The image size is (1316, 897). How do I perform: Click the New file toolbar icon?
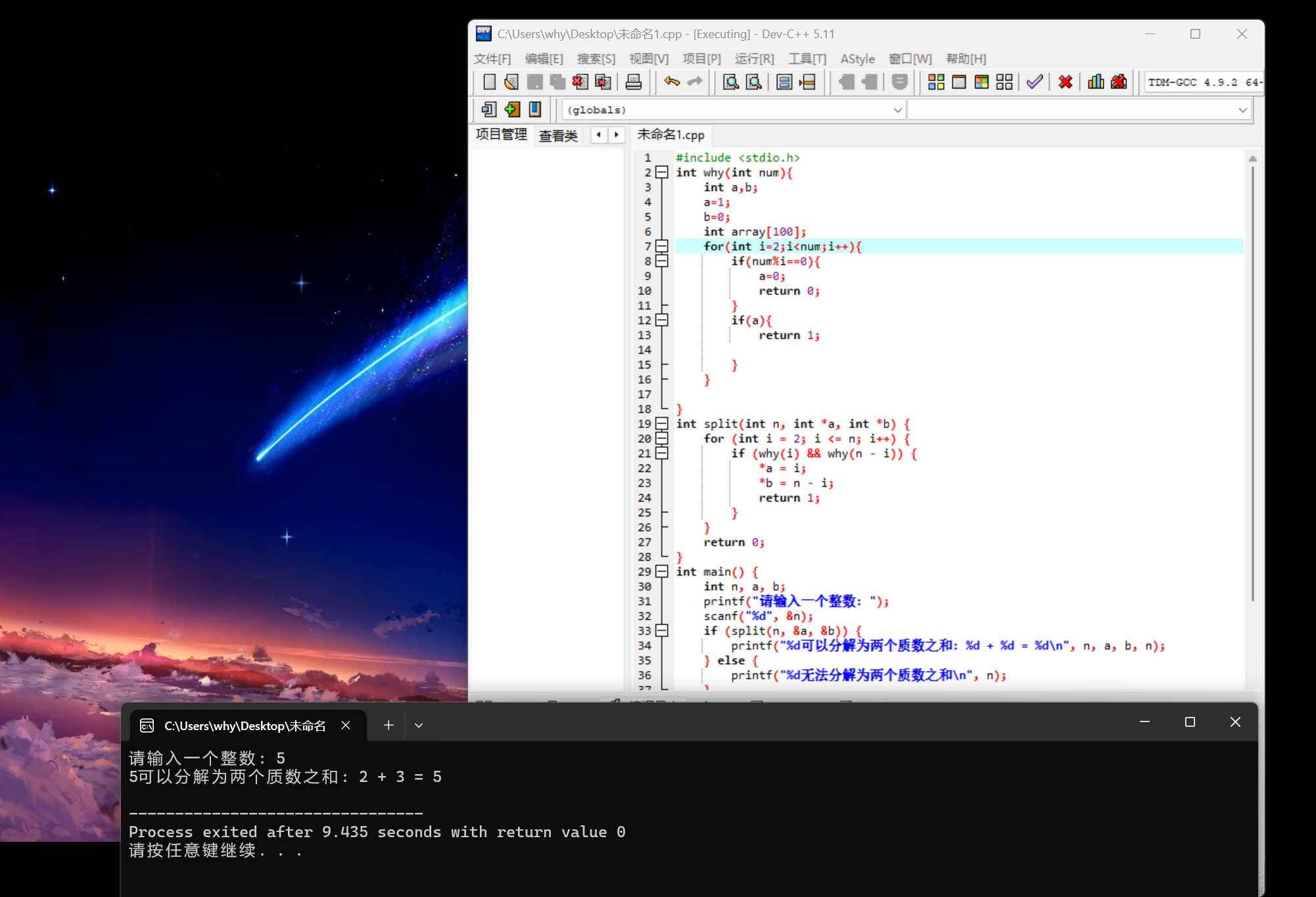pos(489,82)
